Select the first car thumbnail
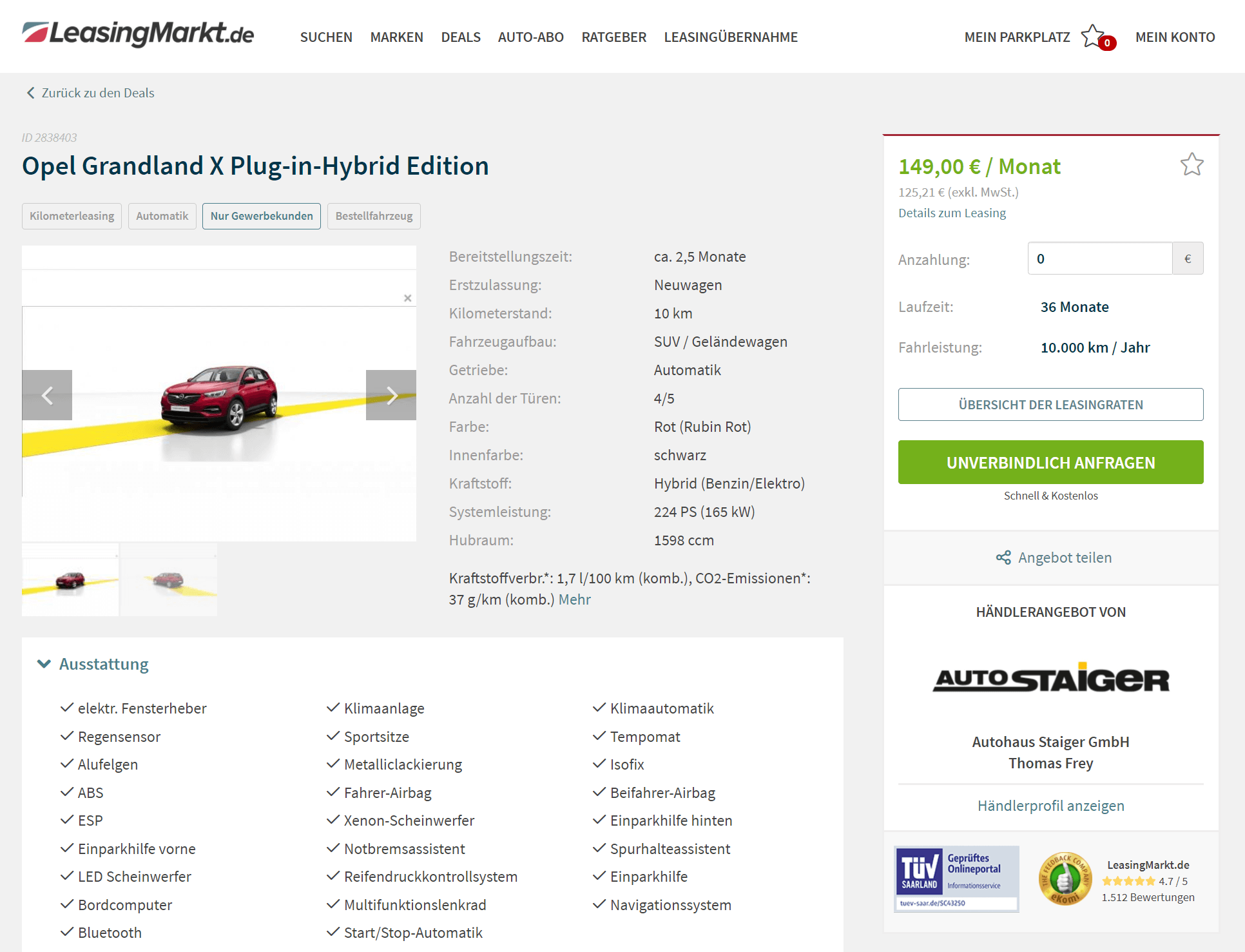 [x=70, y=580]
